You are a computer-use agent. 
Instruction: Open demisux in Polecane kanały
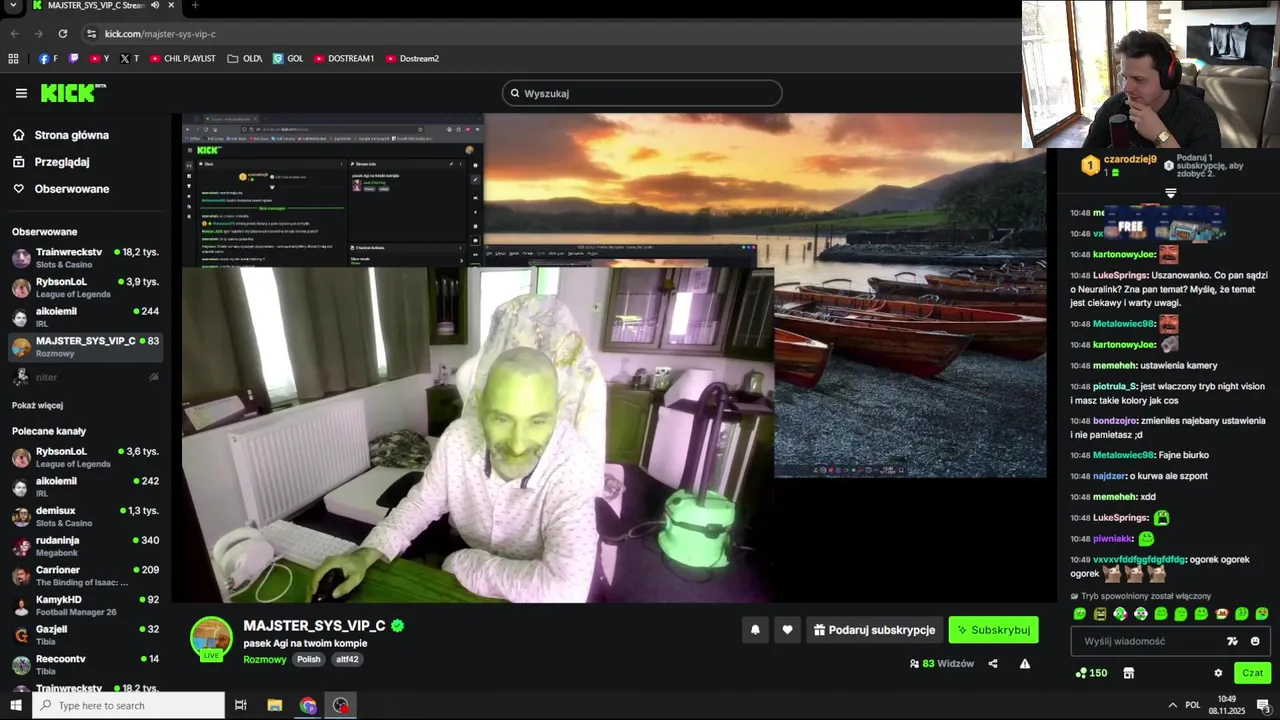coord(86,516)
